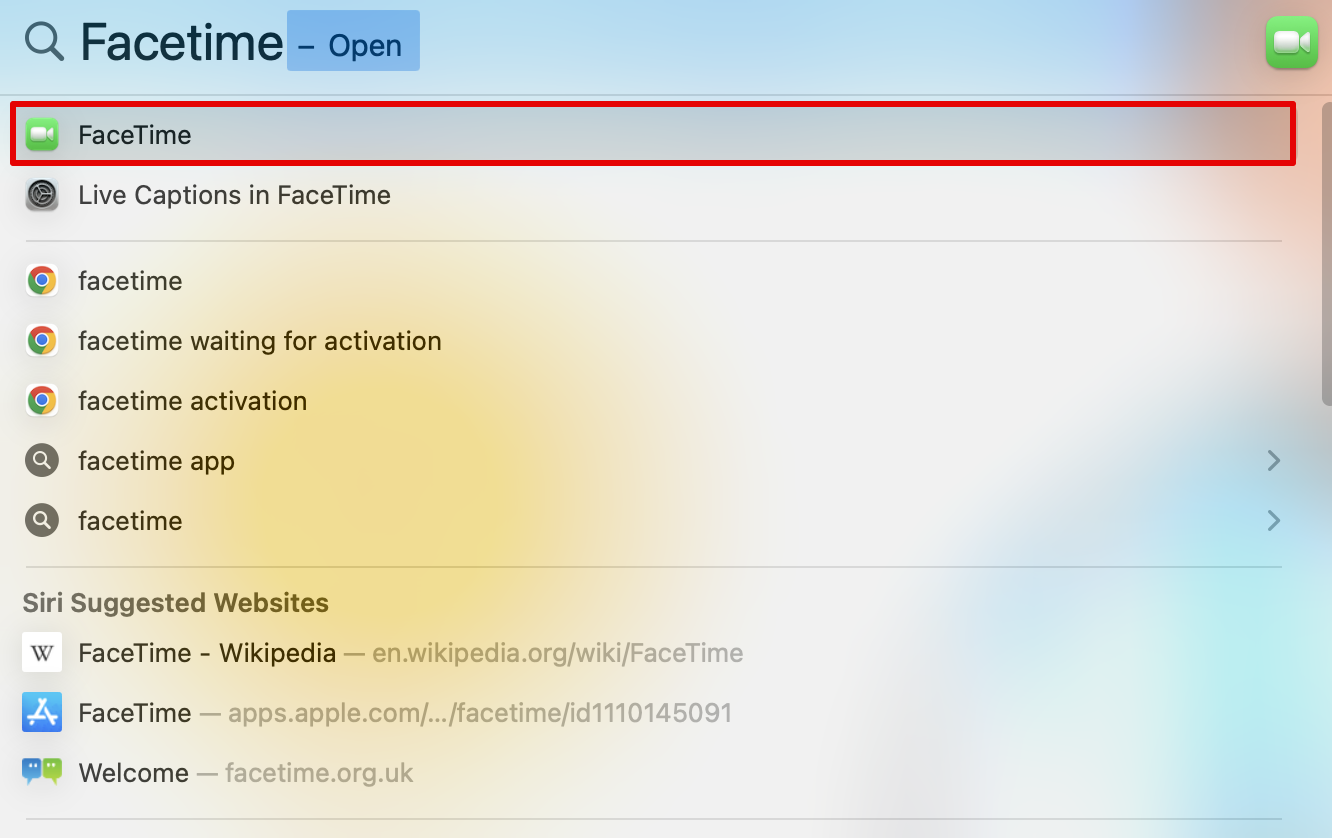Open the Welcome facetime.org.uk website

(x=653, y=773)
